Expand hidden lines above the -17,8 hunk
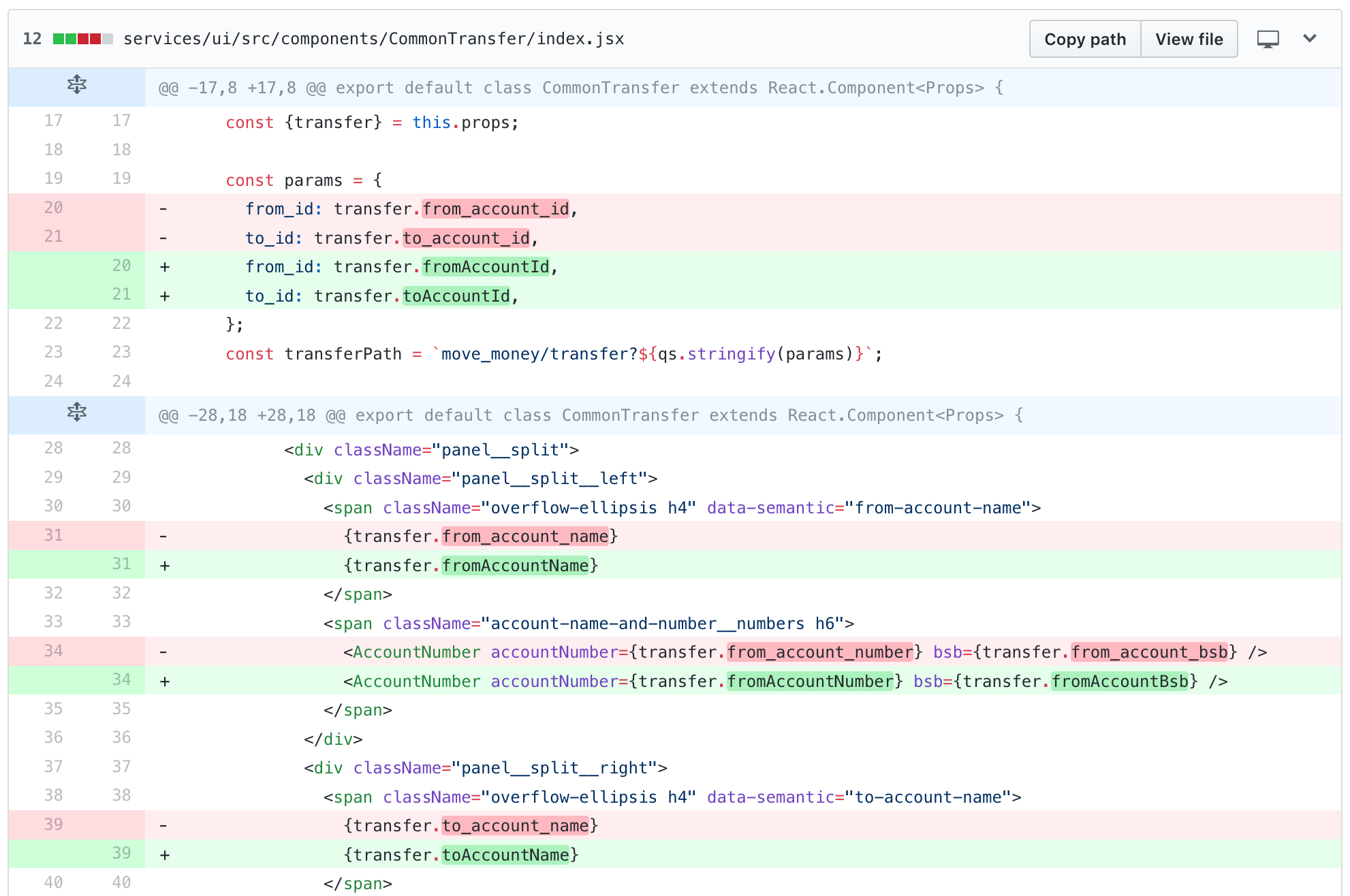Viewport: 1350px width, 896px height. pos(77,85)
